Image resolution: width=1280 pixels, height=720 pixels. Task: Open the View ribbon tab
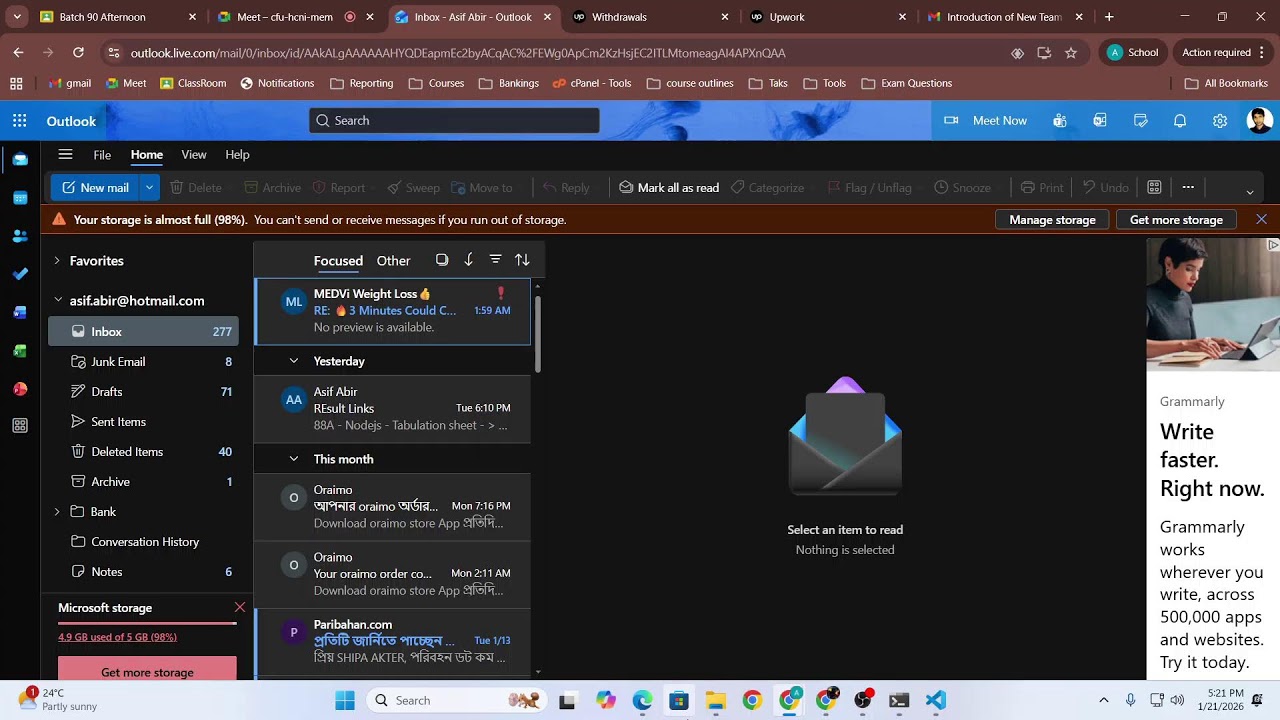point(194,155)
